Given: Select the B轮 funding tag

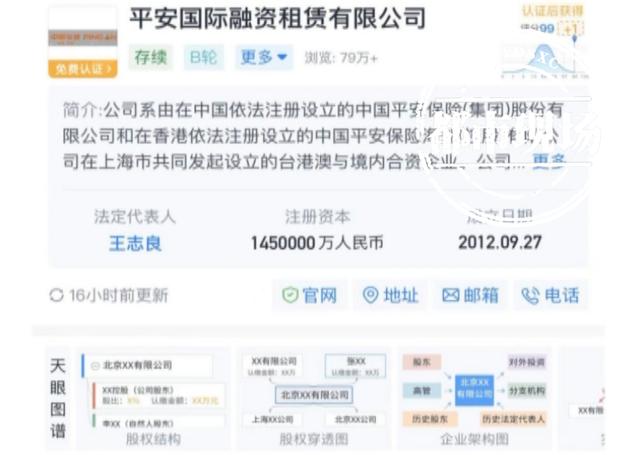Looking at the screenshot, I should (x=204, y=57).
